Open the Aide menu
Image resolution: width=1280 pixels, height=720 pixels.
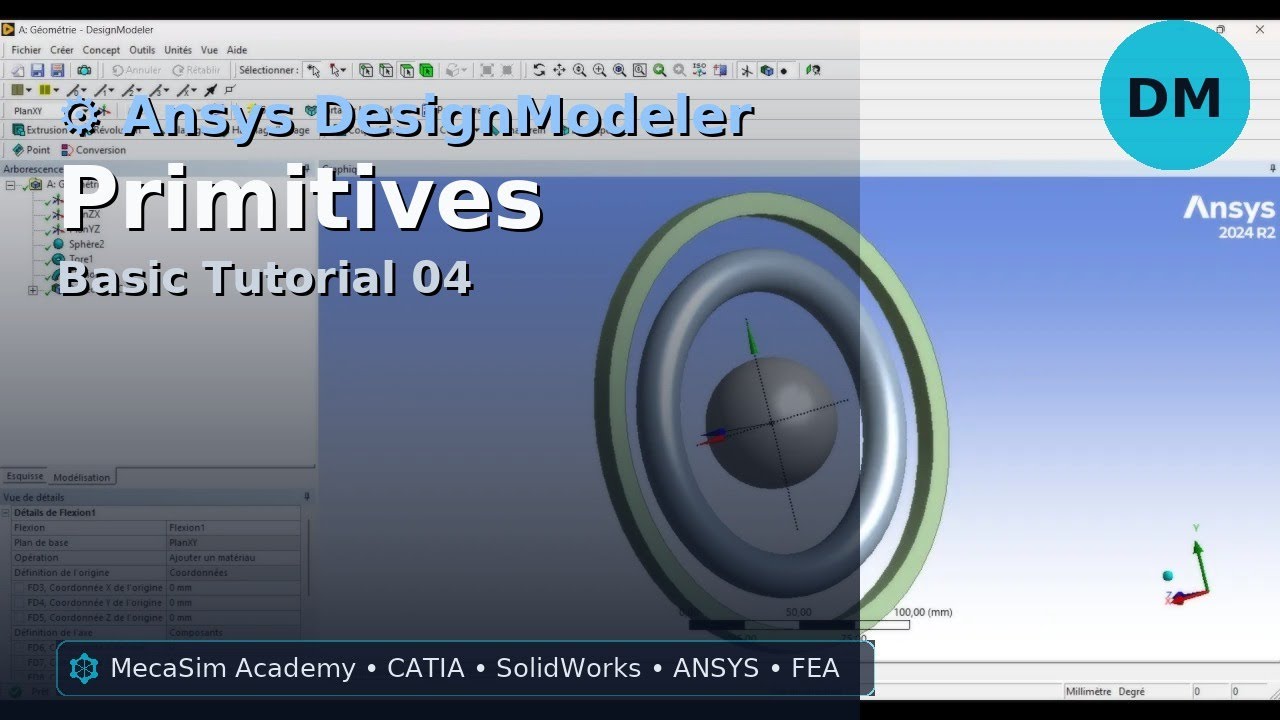click(x=237, y=50)
